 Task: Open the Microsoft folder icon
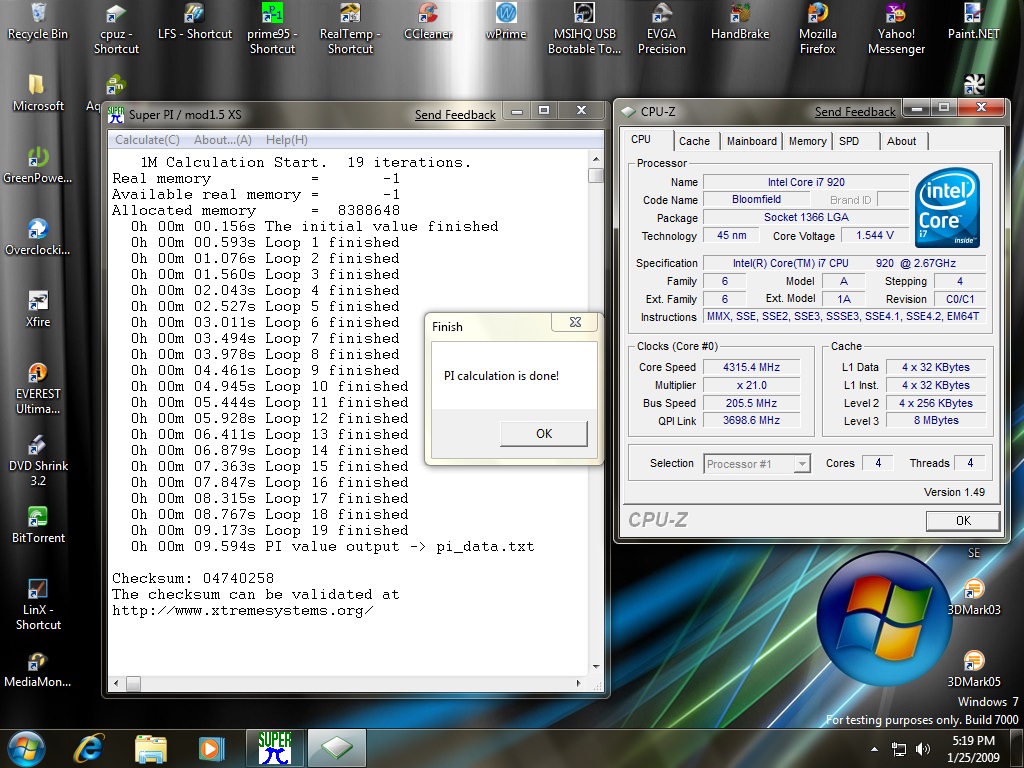point(38,93)
